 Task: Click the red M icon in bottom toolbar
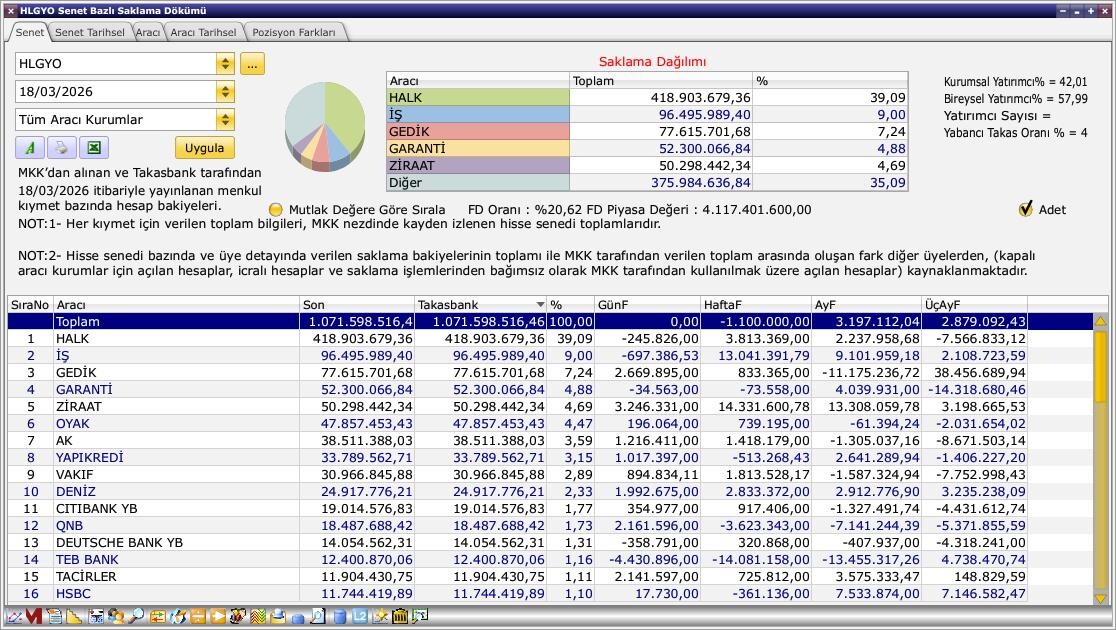(x=33, y=617)
